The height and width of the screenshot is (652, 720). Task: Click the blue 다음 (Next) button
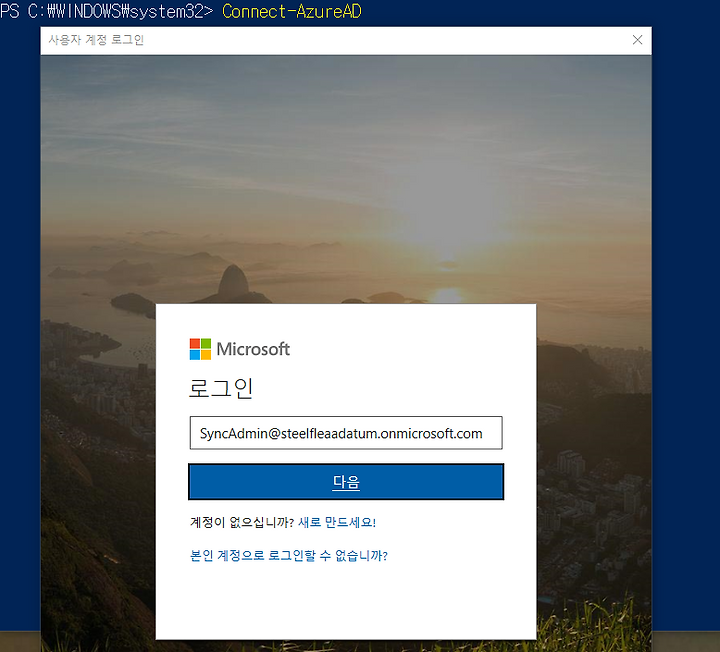point(346,481)
